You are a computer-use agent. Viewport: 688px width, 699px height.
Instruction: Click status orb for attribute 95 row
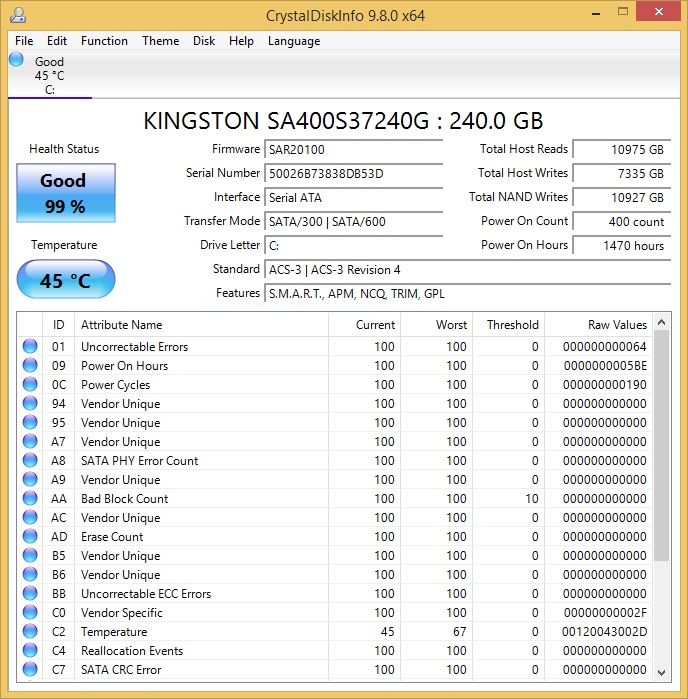pos(30,422)
